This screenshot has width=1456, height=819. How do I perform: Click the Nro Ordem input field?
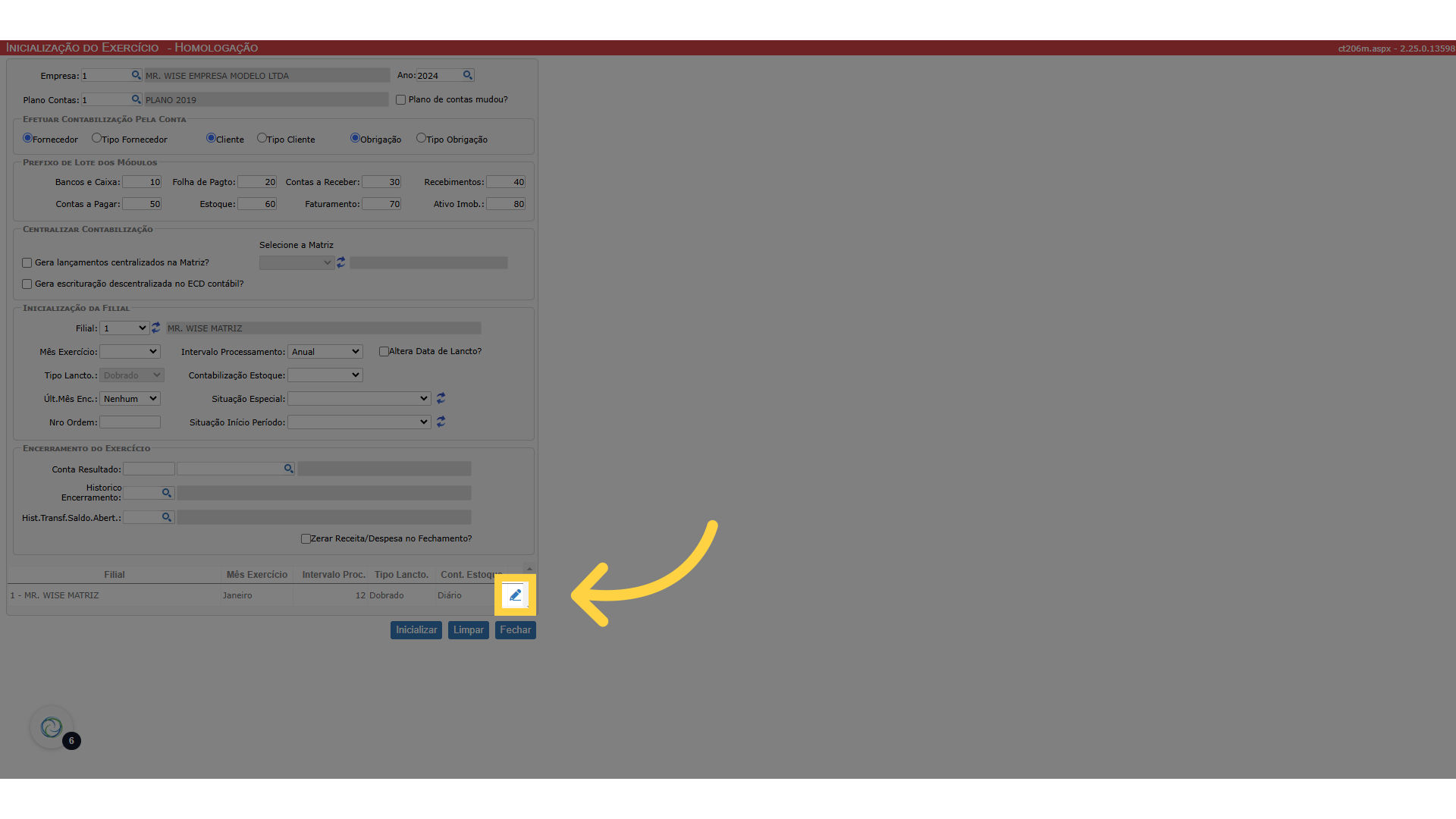pos(130,422)
